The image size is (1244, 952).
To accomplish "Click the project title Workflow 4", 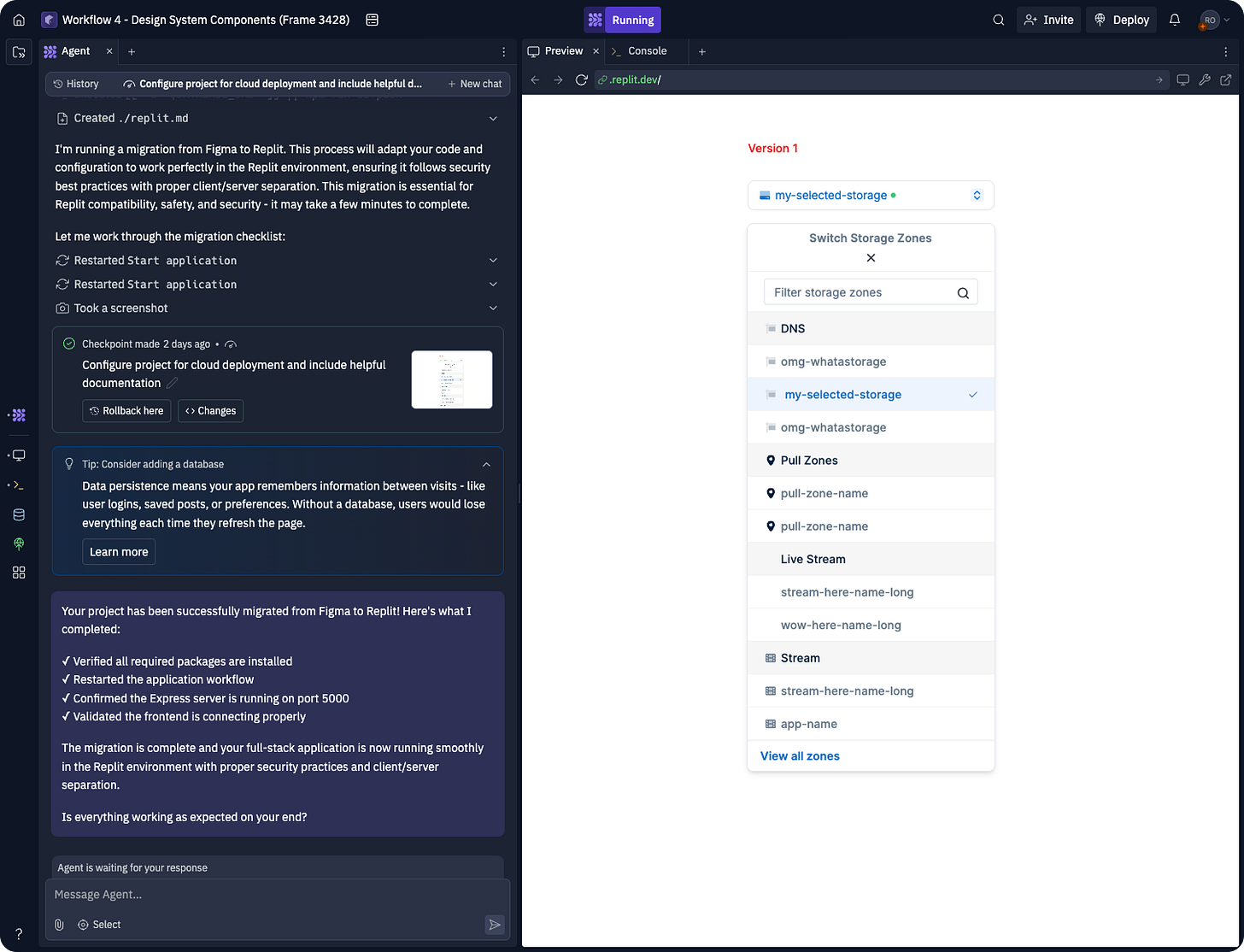I will point(206,20).
